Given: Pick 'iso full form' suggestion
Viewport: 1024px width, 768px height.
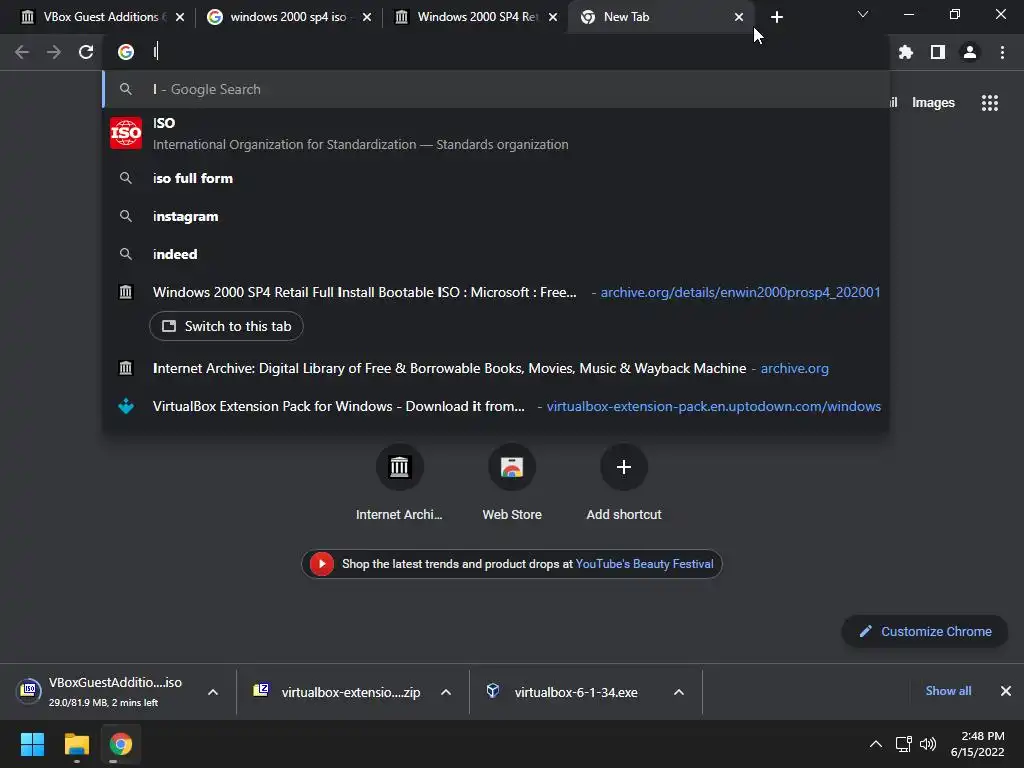Looking at the screenshot, I should coord(496,178).
